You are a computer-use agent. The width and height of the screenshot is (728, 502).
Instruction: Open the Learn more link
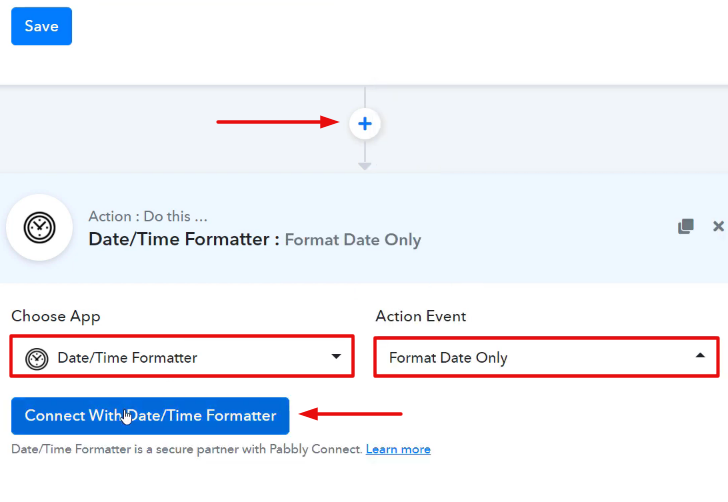(x=398, y=449)
